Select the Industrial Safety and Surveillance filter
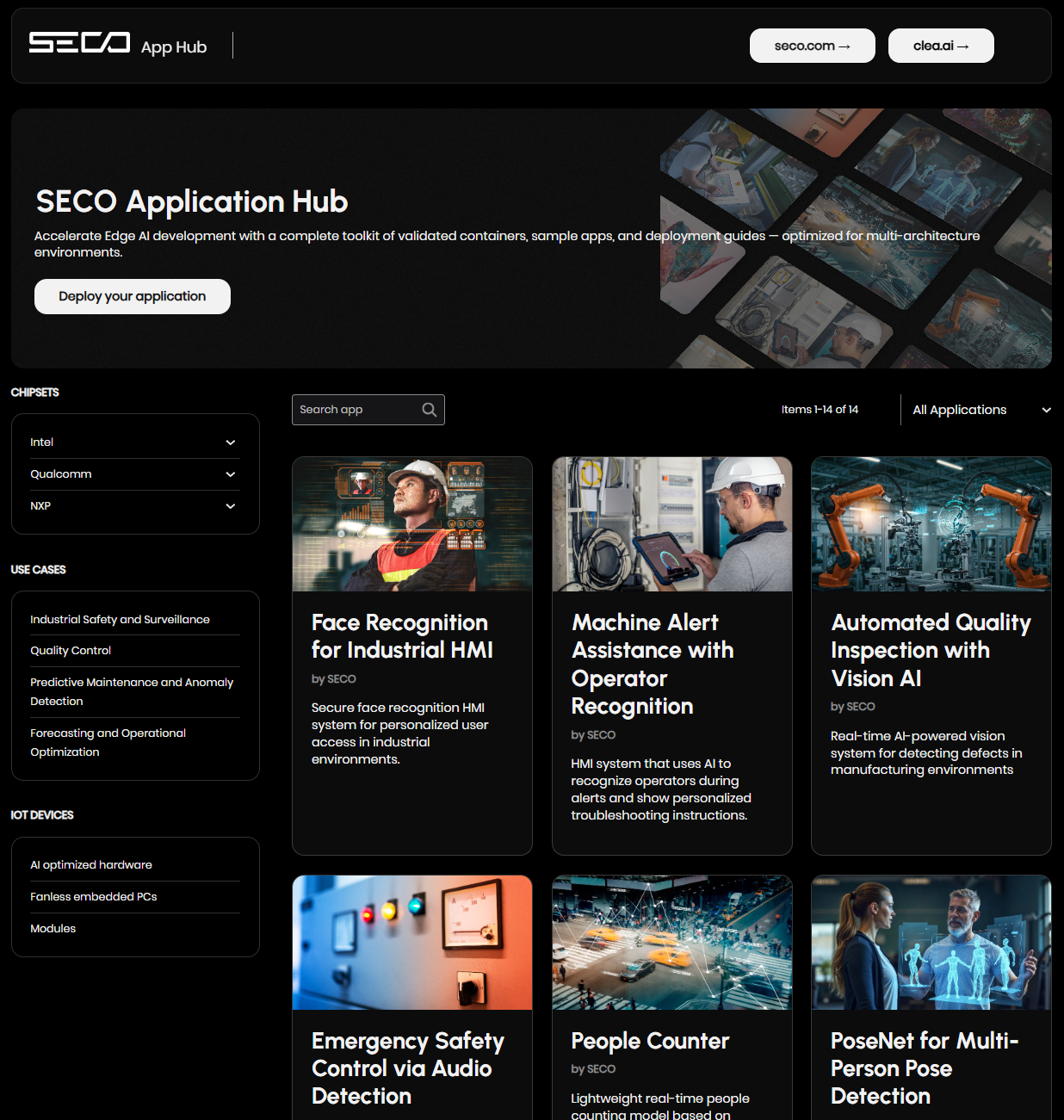Viewport: 1064px width, 1120px height. click(120, 619)
